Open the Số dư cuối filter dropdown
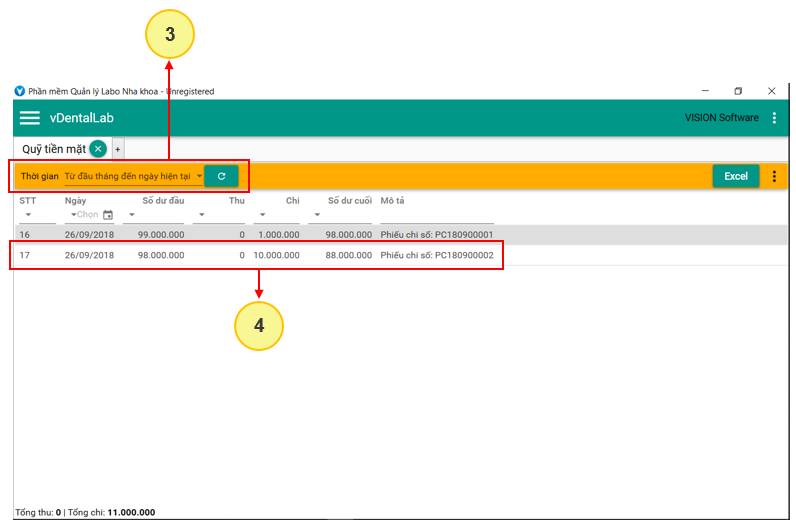The image size is (796, 527). [x=318, y=215]
